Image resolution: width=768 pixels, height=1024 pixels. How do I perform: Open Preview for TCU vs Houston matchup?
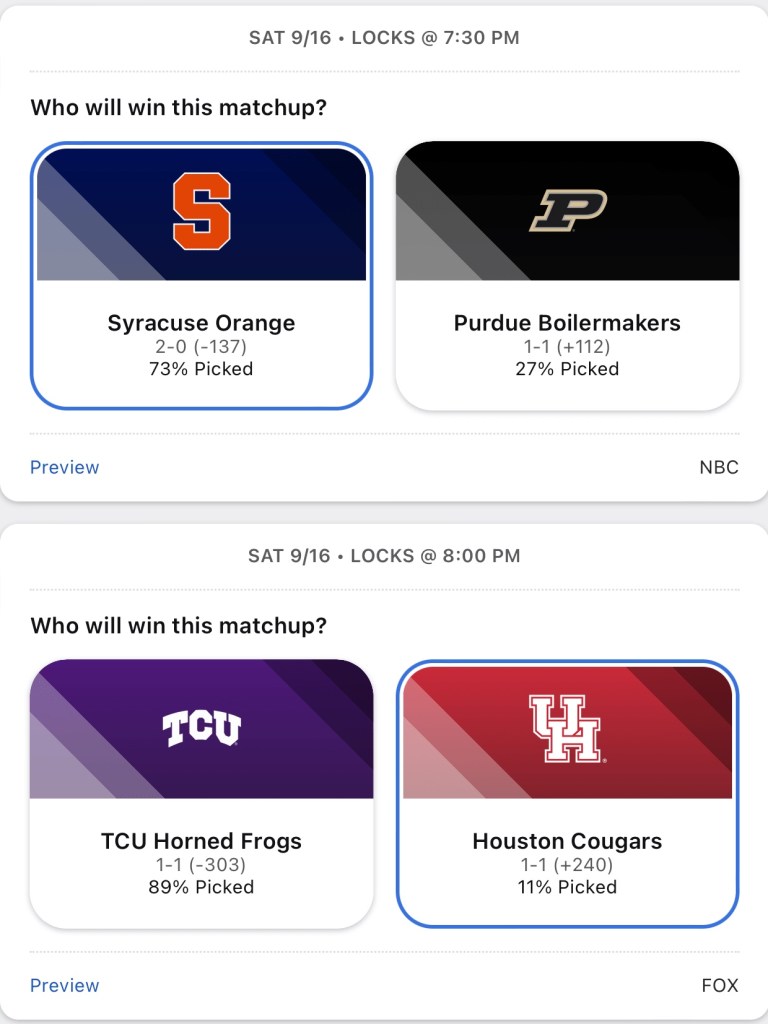click(65, 985)
